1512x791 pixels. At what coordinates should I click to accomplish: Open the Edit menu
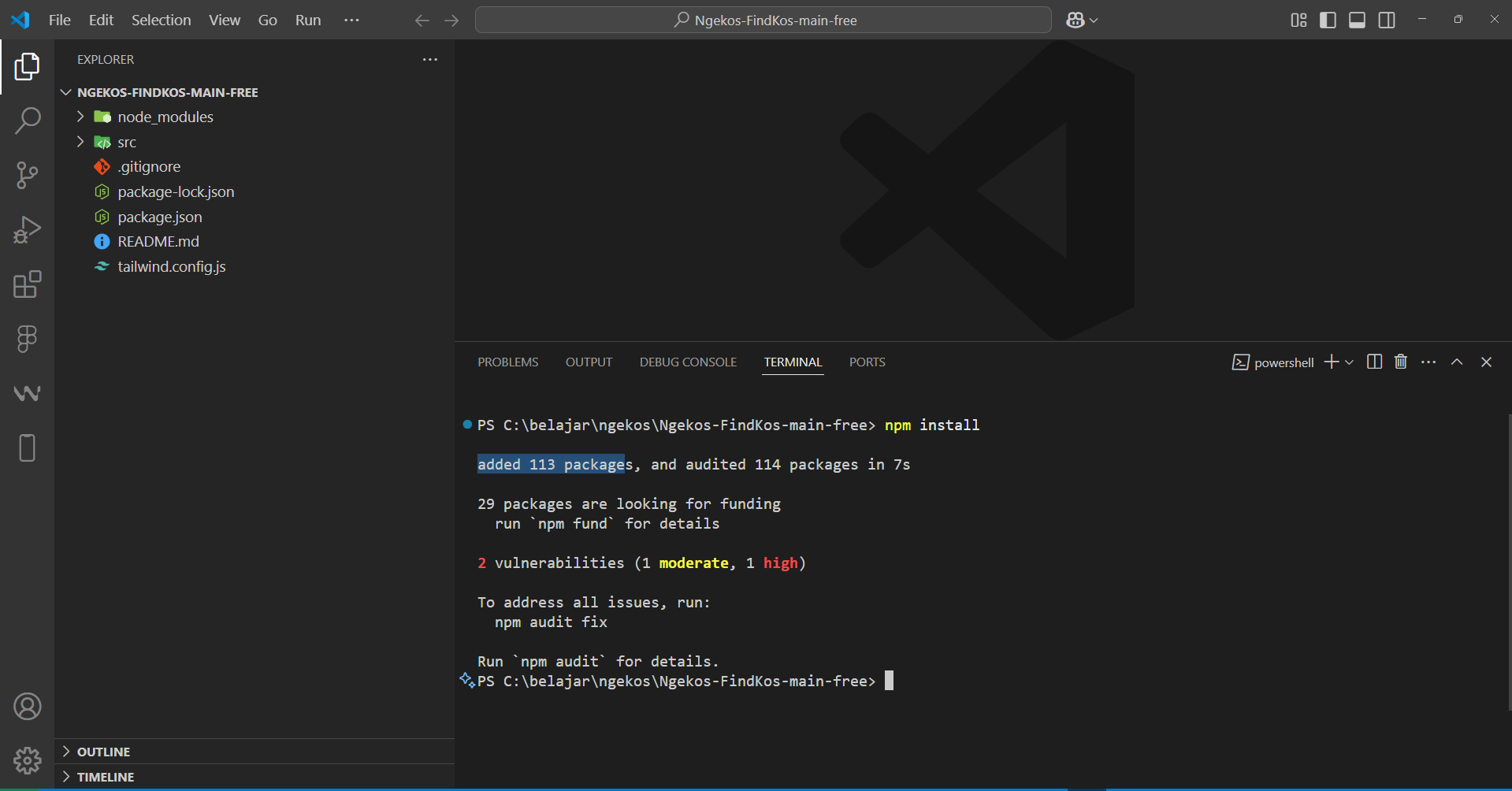[x=101, y=20]
